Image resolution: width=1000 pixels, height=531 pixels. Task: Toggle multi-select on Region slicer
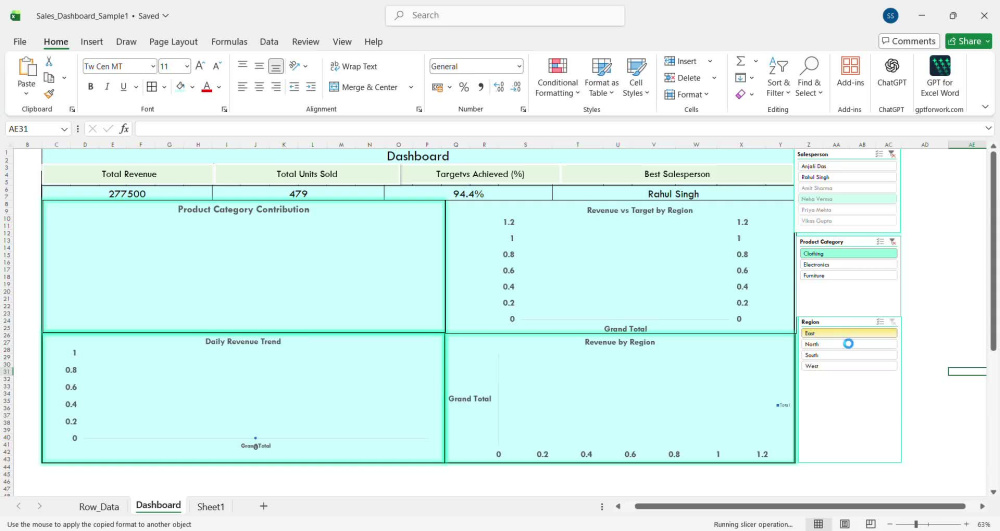879,322
